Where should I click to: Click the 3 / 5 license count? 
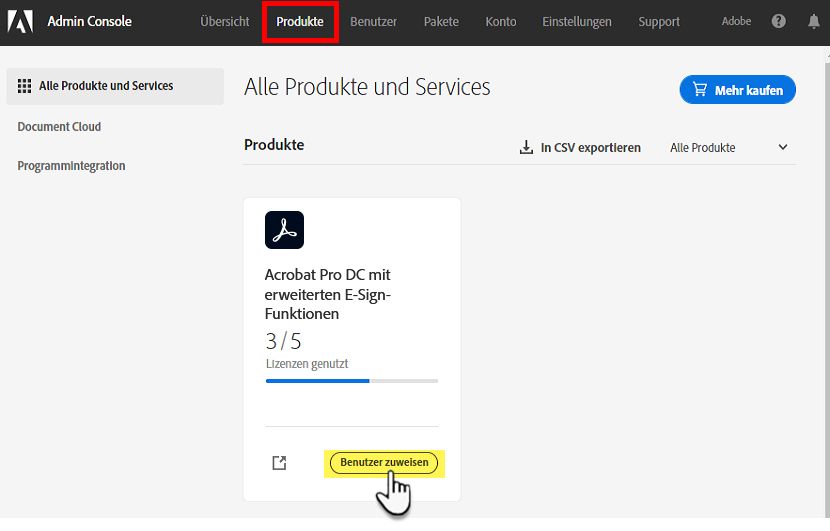(283, 341)
